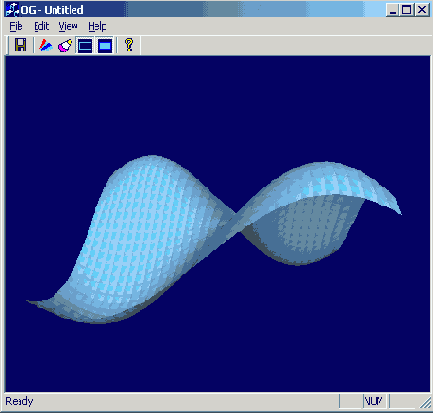The image size is (433, 413).
Task: Click the toolbar gripper handle
Action: (8, 45)
